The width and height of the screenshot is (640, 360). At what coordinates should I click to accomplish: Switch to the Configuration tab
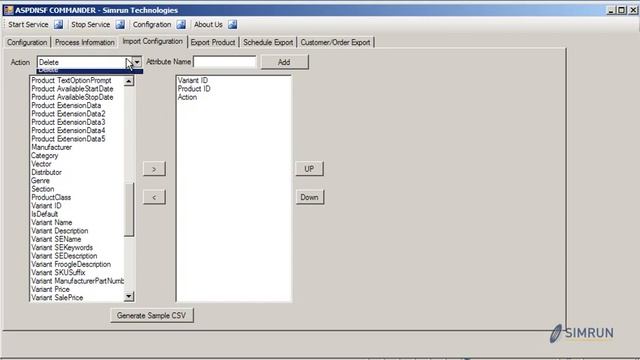point(27,42)
